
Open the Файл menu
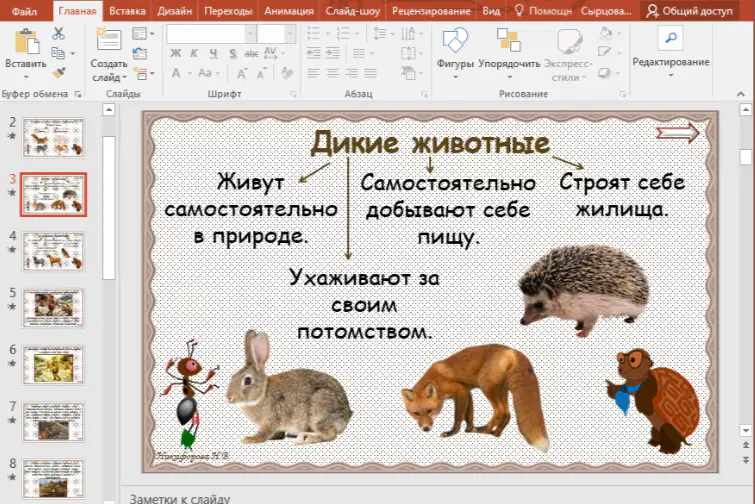[x=24, y=11]
